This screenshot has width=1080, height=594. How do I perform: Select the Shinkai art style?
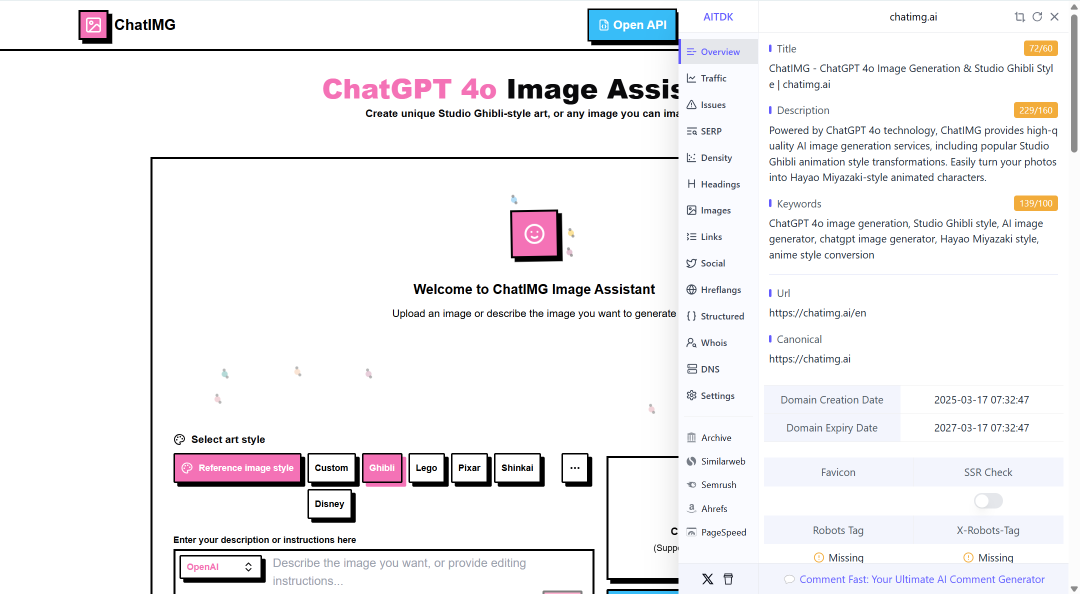(517, 468)
